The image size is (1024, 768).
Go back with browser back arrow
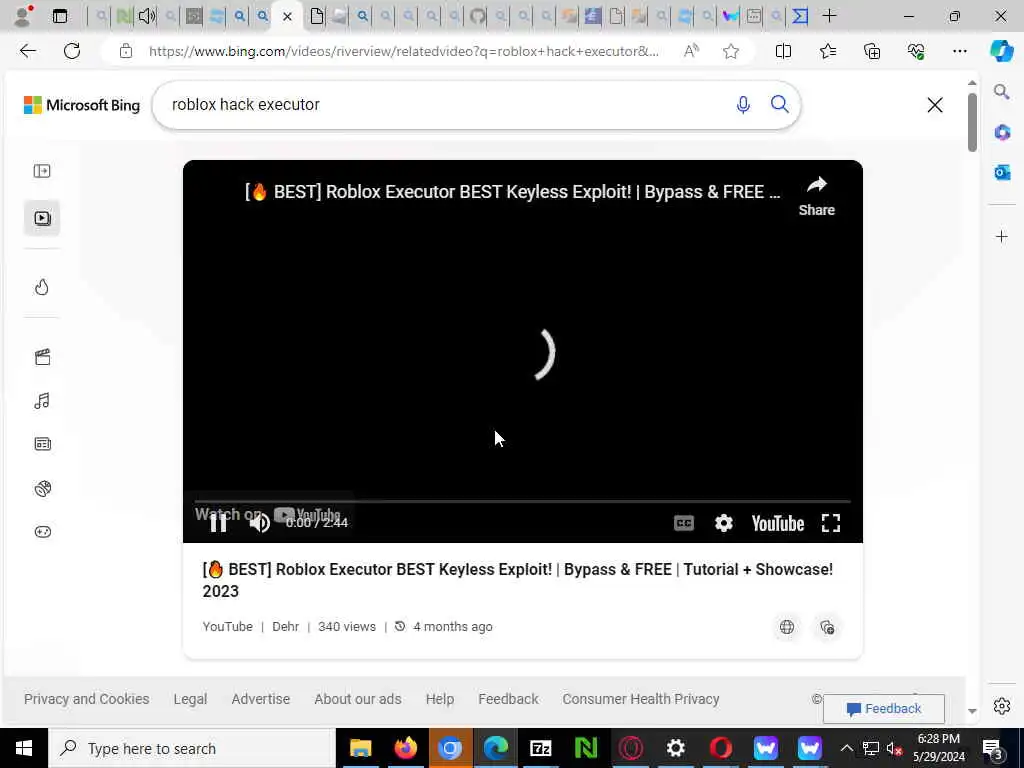[x=27, y=51]
